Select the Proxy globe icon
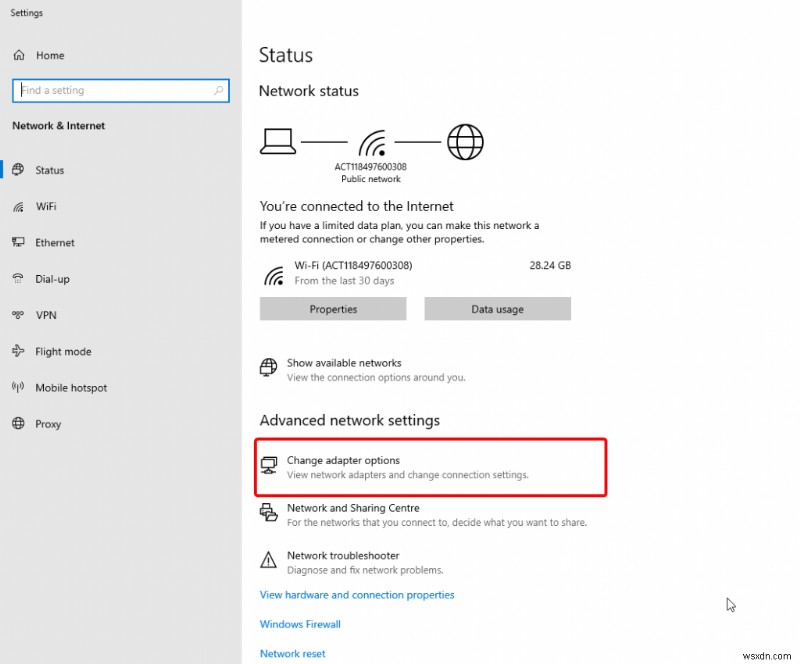Screen dimensions: 800x664 coord(17,424)
